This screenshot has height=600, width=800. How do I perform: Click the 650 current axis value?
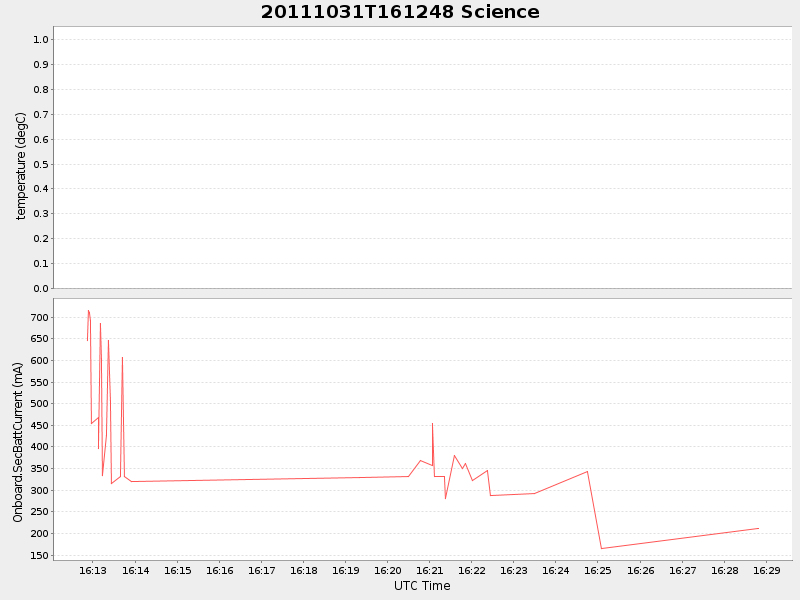pos(39,339)
